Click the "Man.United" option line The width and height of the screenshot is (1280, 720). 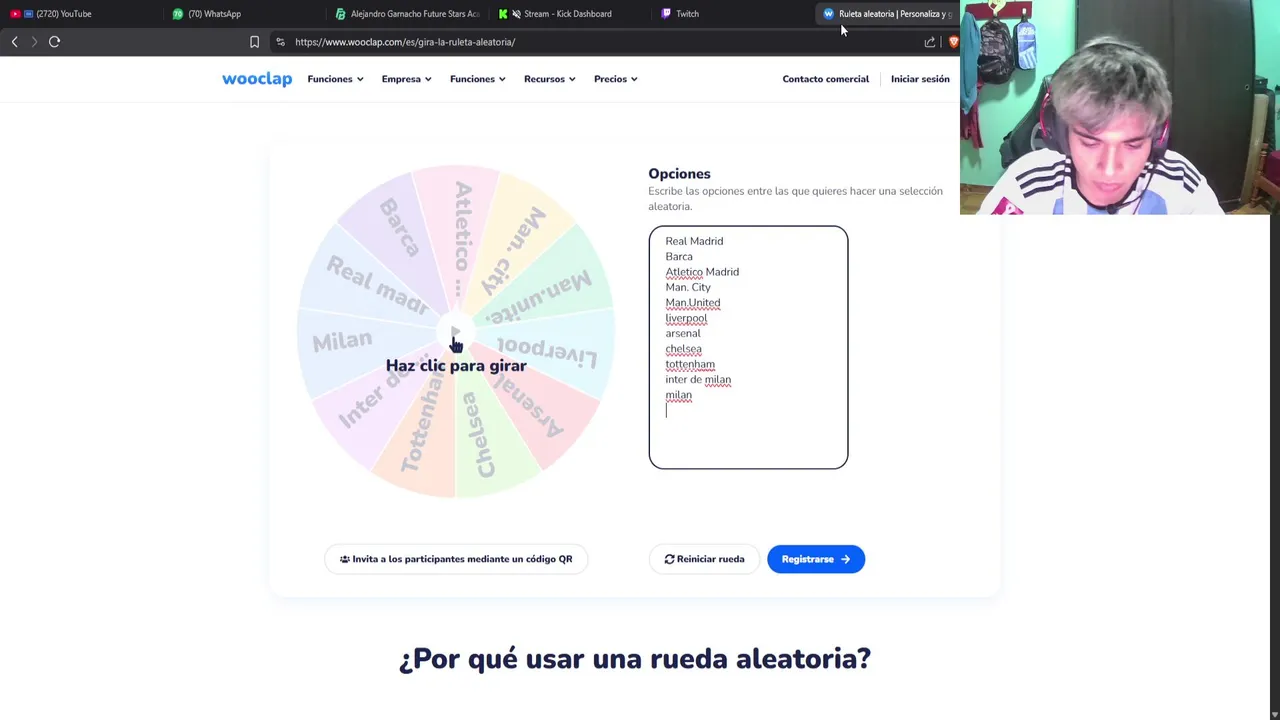click(692, 303)
